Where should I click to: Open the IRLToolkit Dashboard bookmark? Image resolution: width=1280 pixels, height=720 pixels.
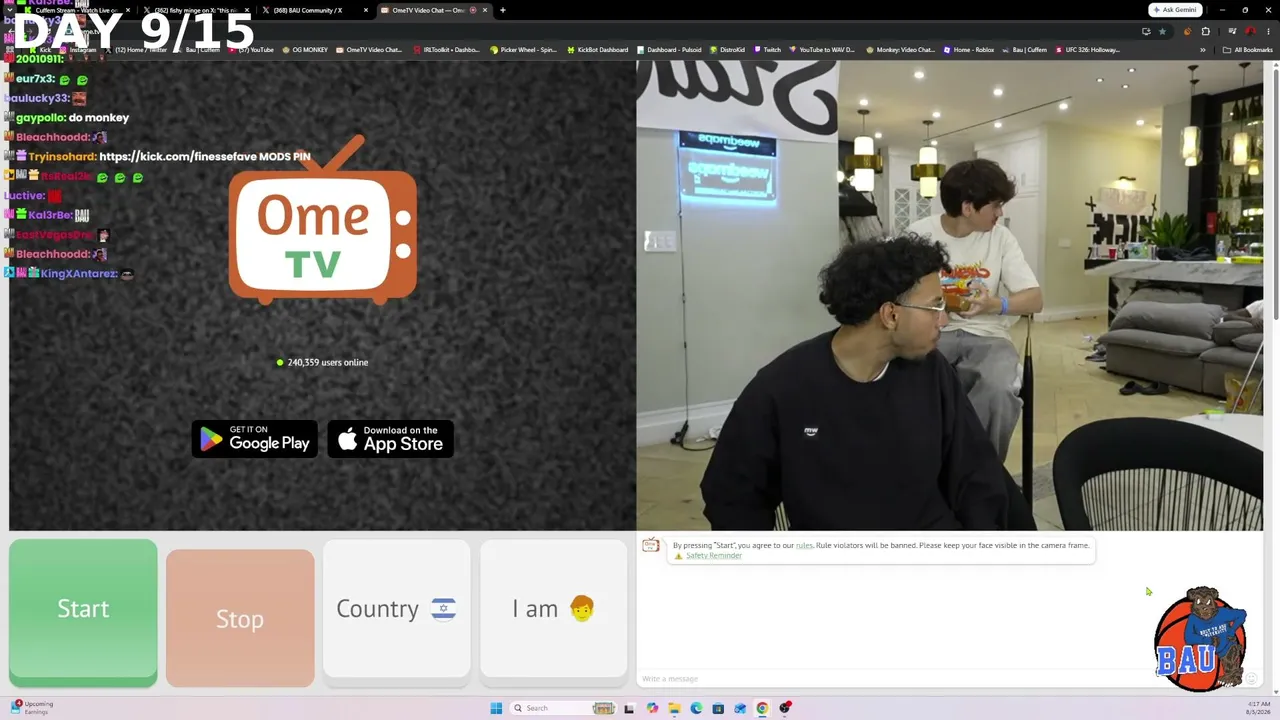click(x=446, y=50)
